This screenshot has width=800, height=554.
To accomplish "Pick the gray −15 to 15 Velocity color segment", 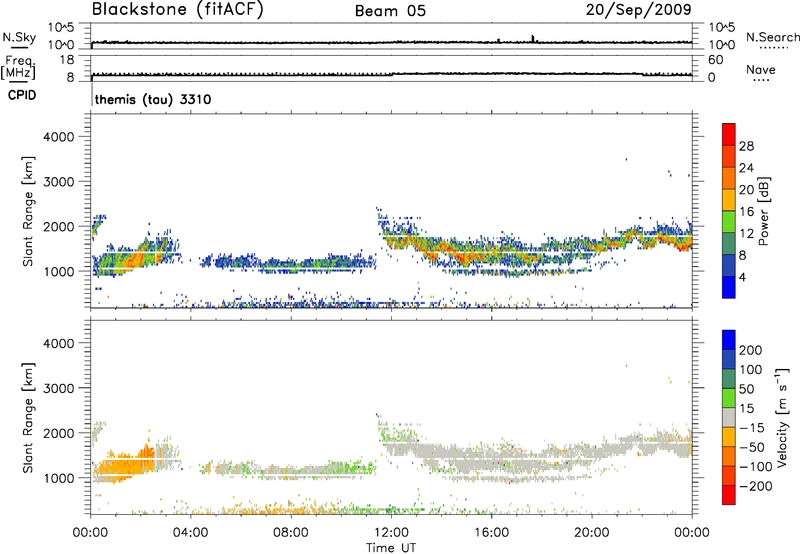I will click(729, 417).
